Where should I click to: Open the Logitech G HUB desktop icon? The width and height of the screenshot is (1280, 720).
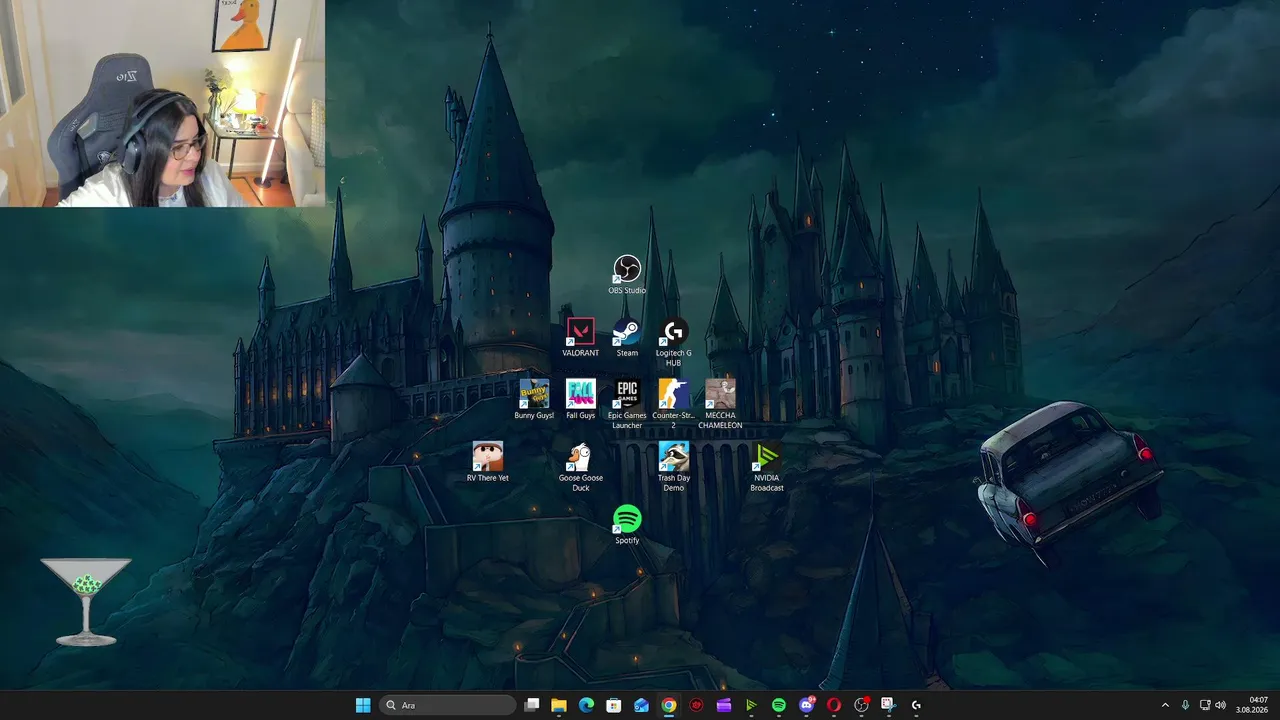(x=673, y=342)
